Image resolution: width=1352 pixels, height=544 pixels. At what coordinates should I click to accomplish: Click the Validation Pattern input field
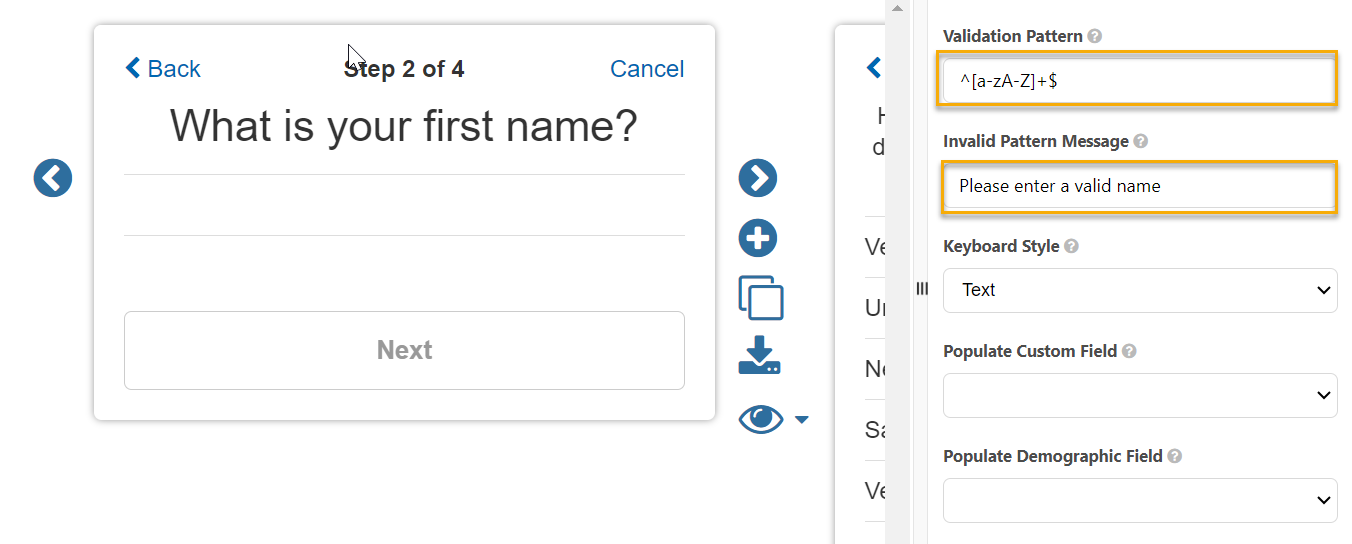(x=1138, y=81)
